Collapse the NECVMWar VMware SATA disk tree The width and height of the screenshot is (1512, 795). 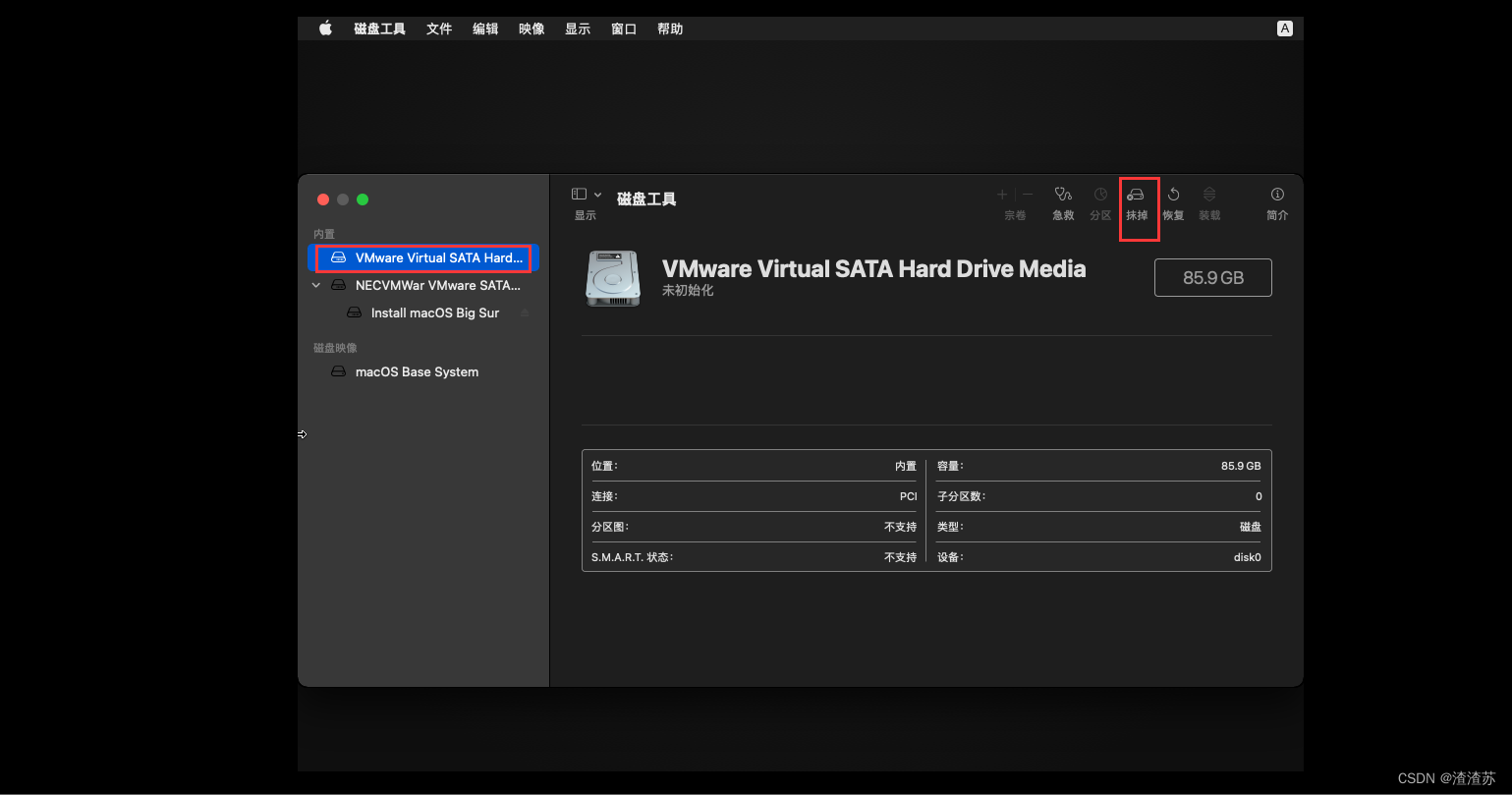[x=315, y=285]
